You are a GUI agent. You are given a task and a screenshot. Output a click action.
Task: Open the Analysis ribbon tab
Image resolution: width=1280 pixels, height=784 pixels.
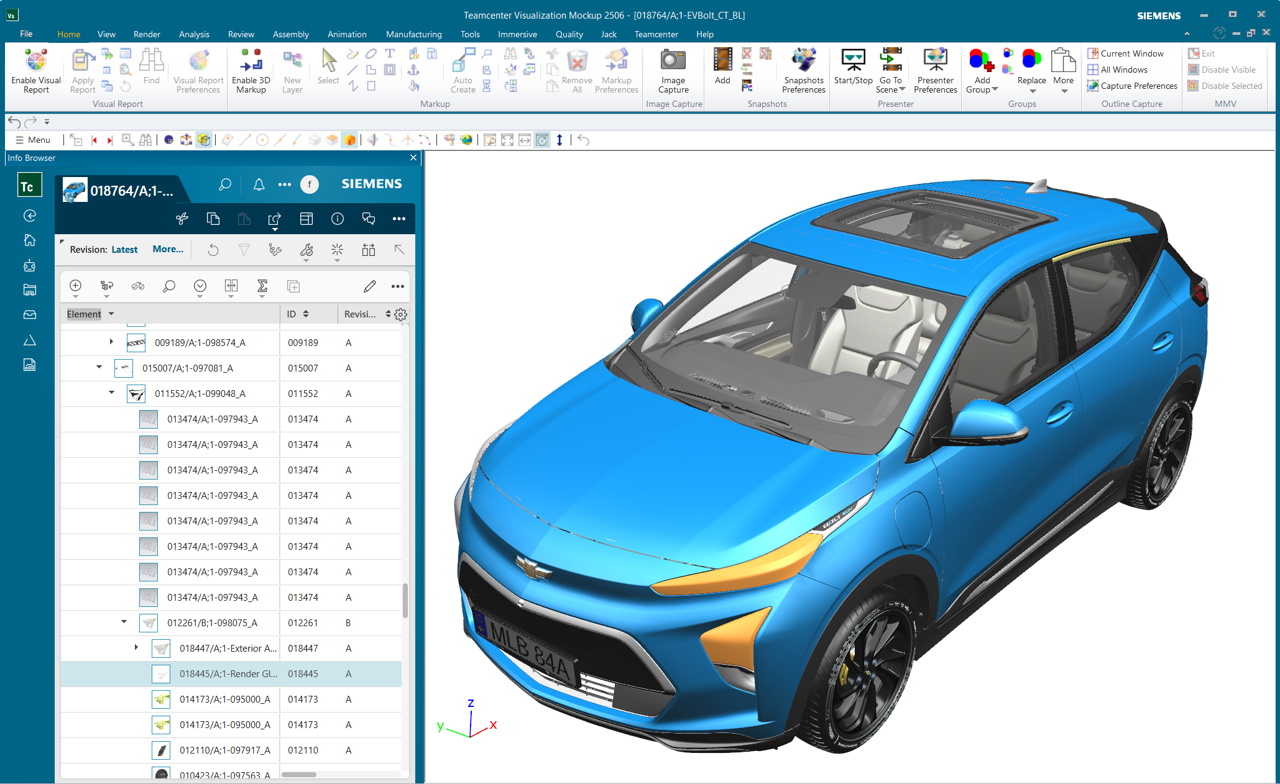tap(194, 34)
